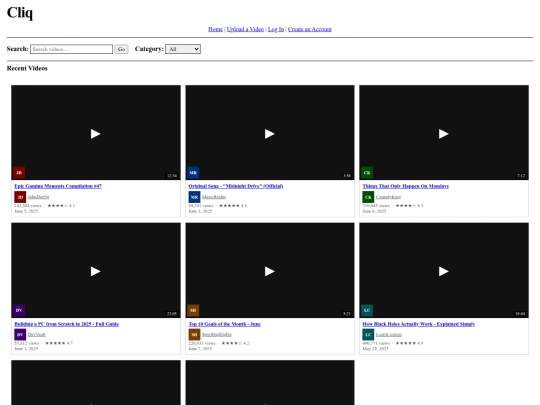
Task: Visit the SportHighlights channel link
Action: (x=217, y=334)
